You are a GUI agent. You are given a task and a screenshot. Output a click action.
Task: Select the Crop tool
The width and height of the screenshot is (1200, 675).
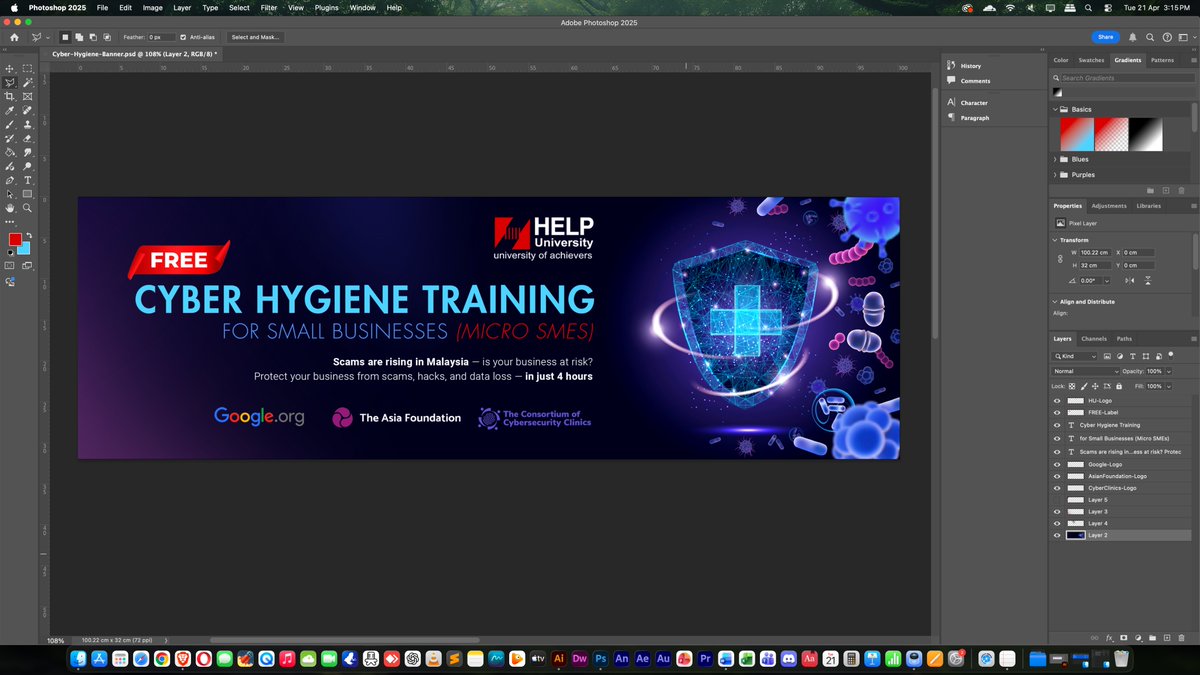[x=10, y=97]
